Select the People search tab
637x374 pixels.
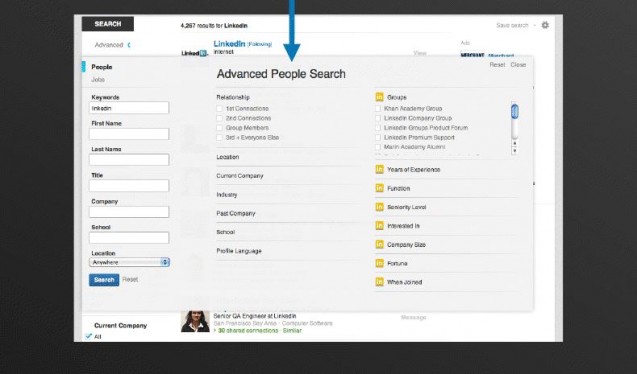point(102,67)
